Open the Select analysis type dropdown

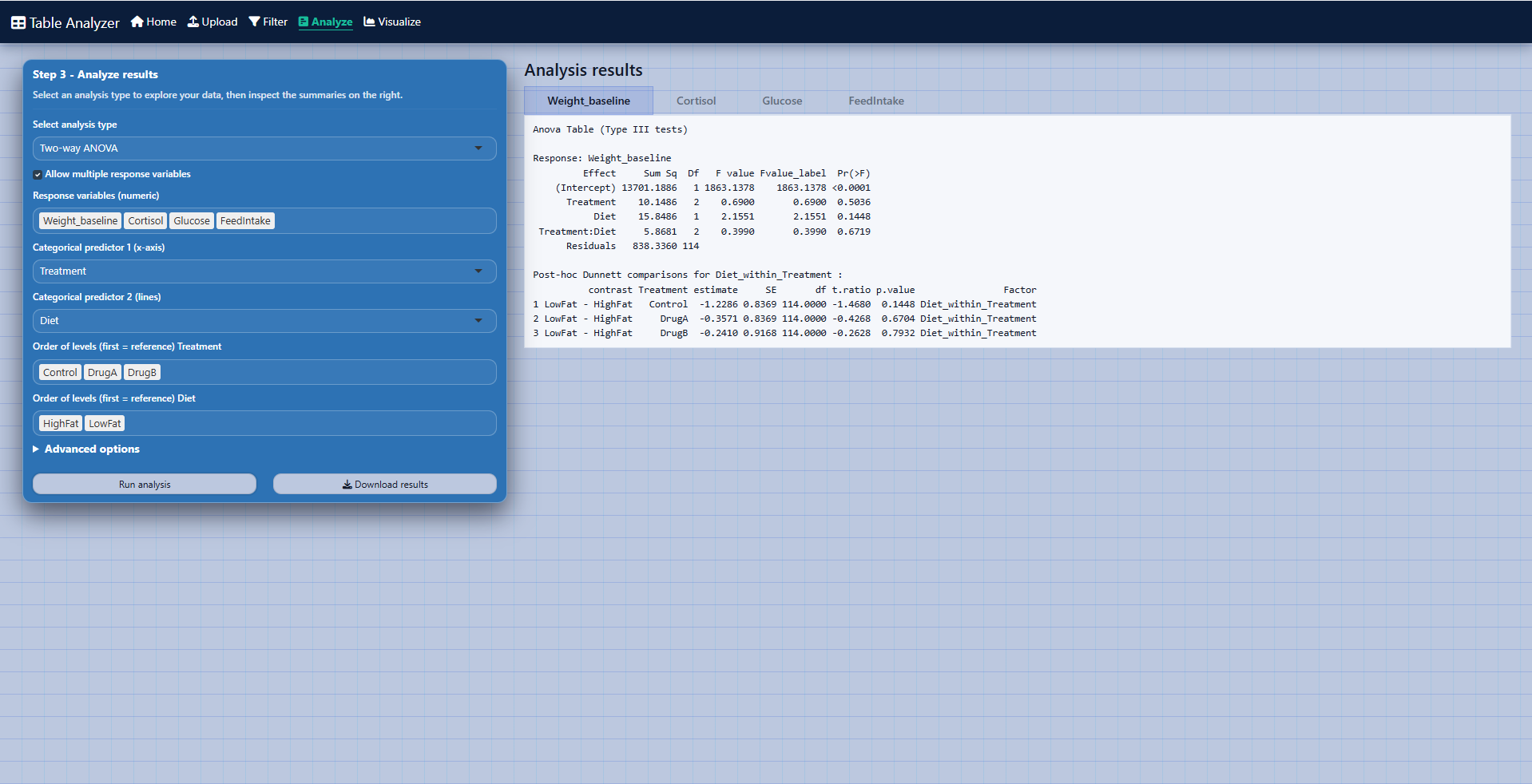tap(264, 148)
